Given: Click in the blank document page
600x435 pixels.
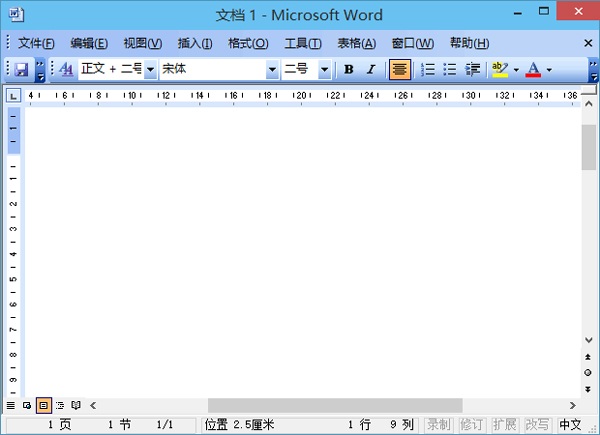Looking at the screenshot, I should click(x=302, y=253).
